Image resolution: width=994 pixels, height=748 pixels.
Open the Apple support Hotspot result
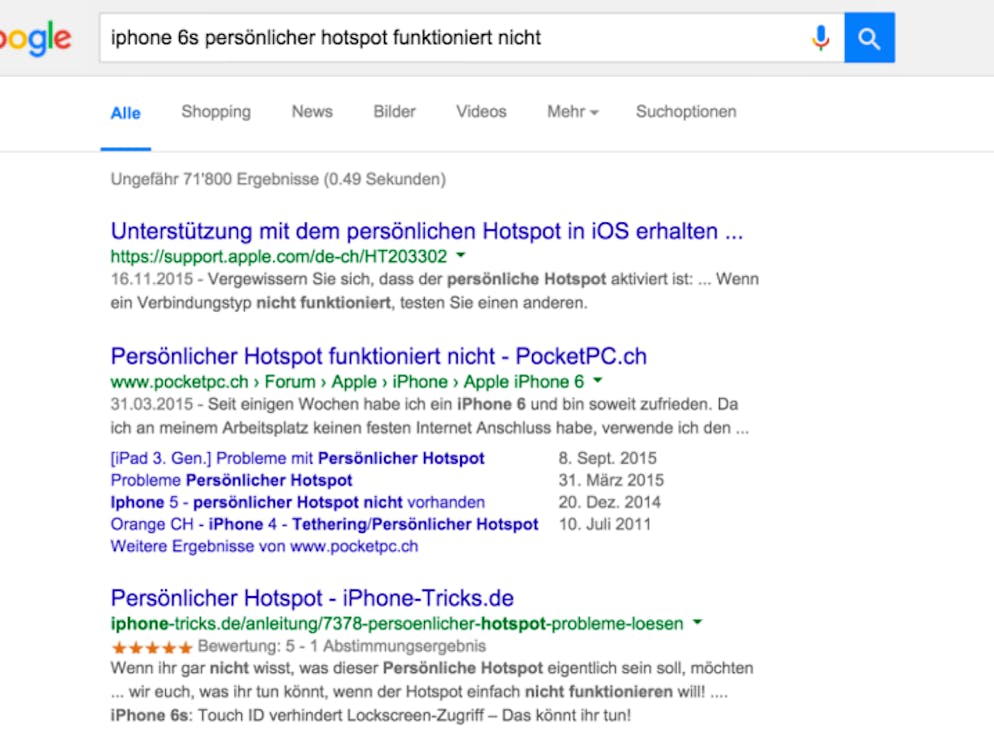(427, 231)
